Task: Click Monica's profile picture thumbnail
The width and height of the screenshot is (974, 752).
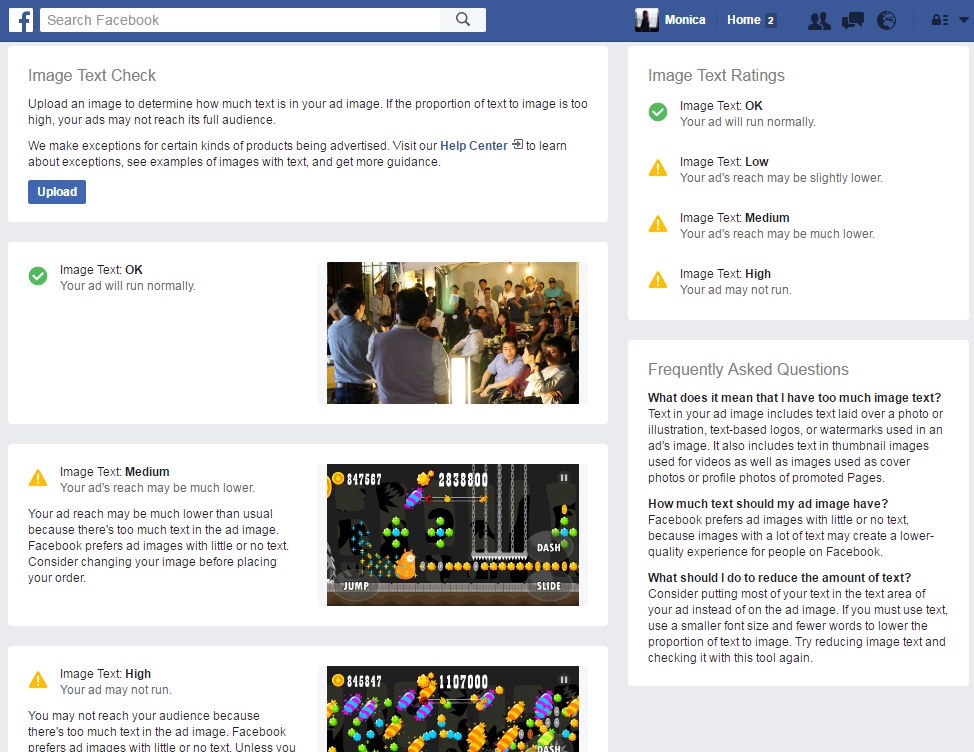Action: pos(646,19)
